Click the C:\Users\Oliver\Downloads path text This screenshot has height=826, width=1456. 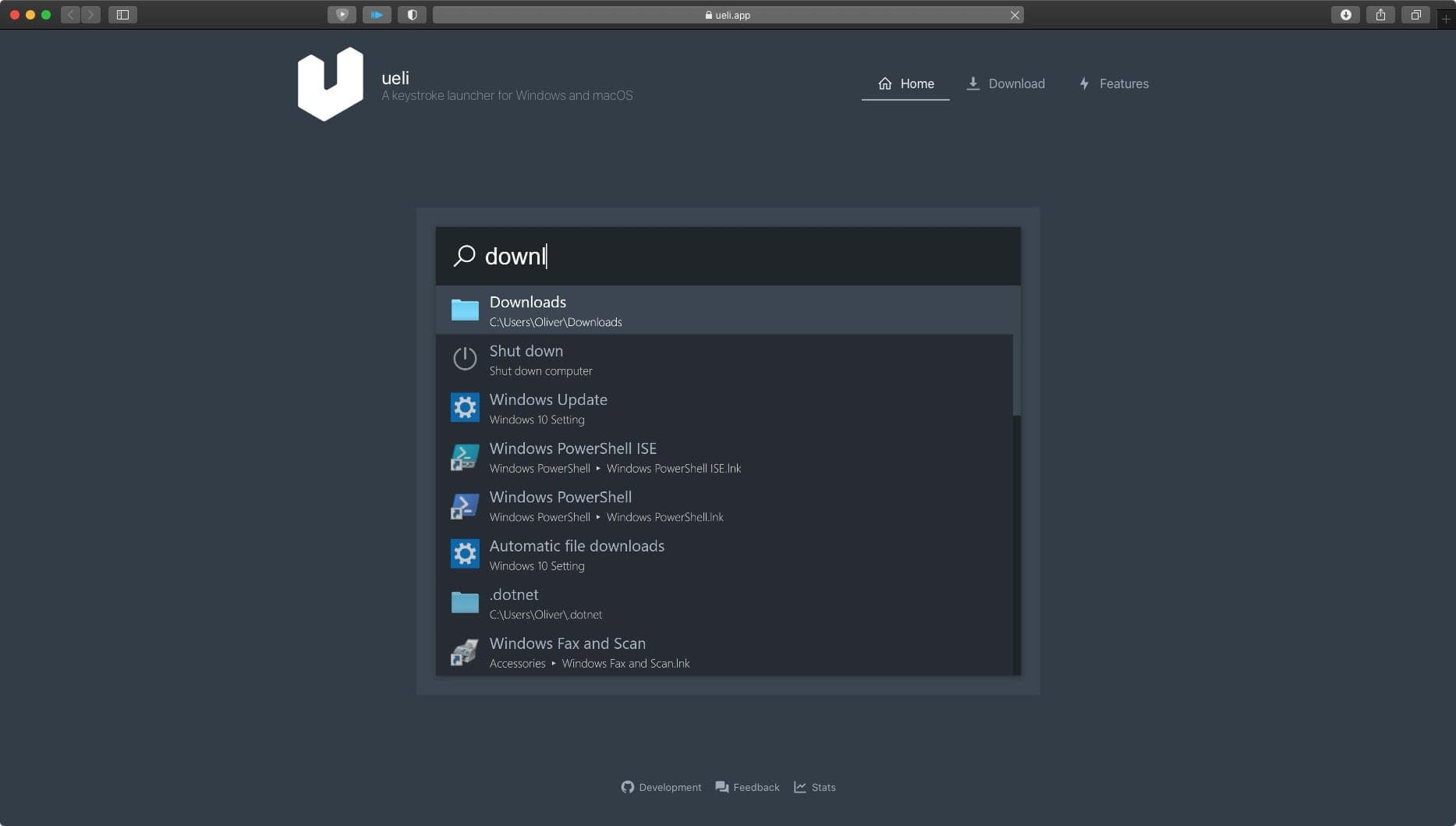pos(555,322)
